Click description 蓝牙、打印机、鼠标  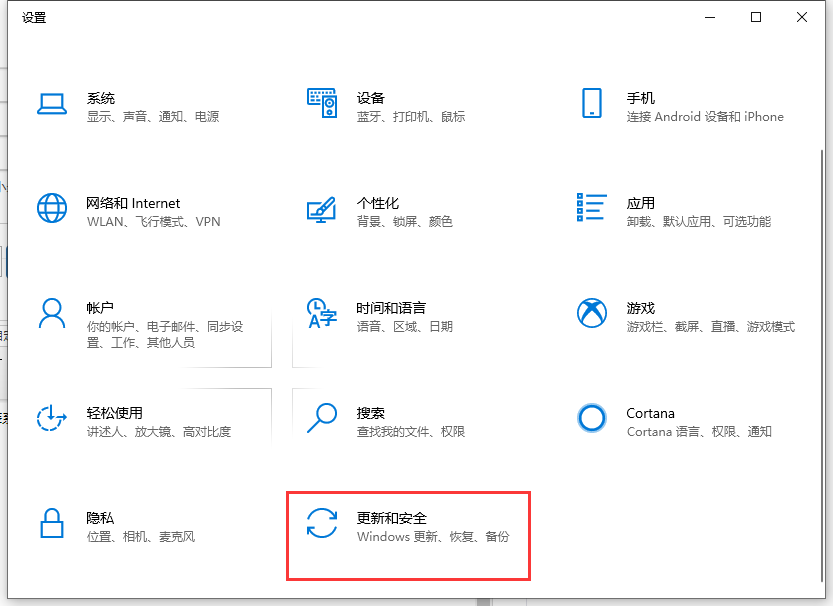[x=411, y=117]
